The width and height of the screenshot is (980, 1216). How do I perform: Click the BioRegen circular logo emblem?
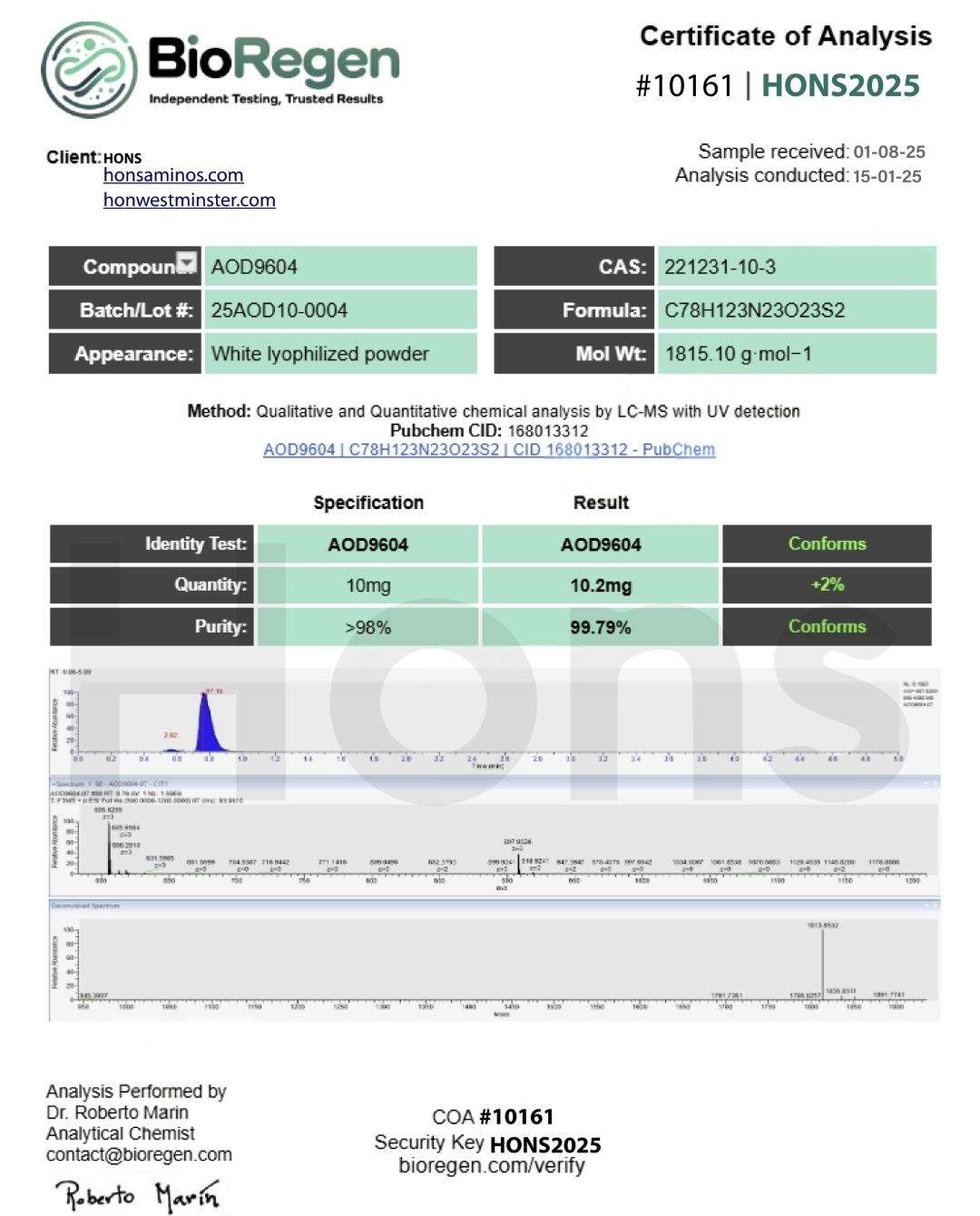click(90, 70)
